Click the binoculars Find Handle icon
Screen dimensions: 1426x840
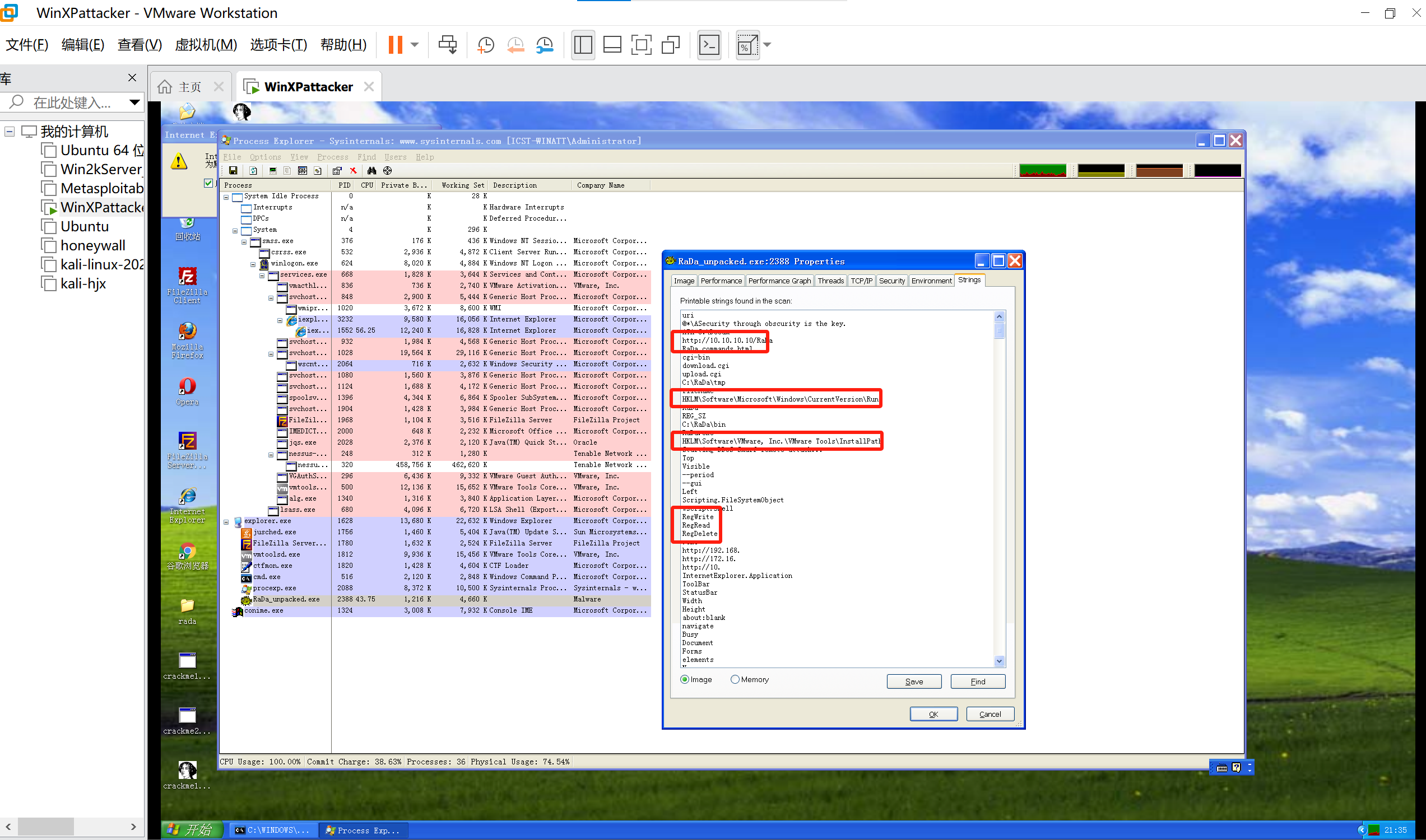click(371, 171)
